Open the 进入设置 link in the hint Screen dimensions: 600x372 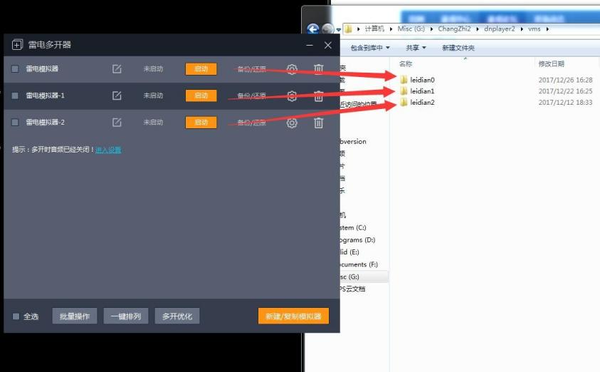point(108,150)
